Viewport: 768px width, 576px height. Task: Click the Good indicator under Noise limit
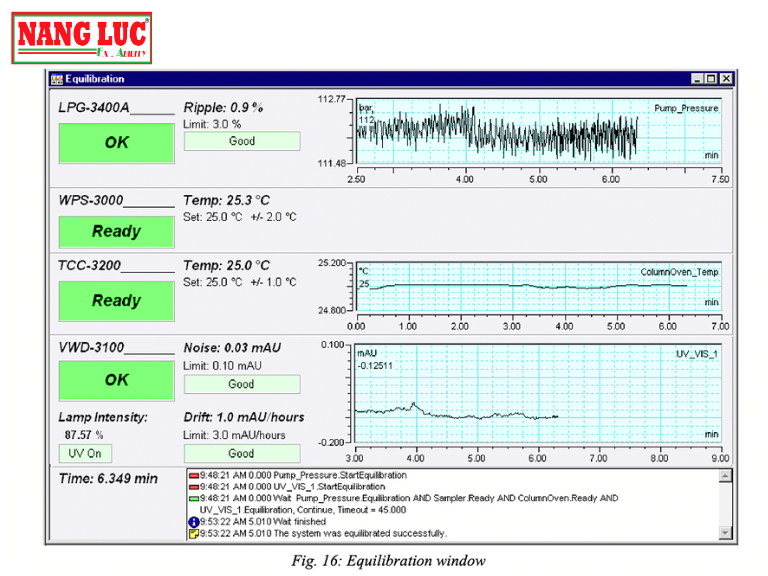point(241,384)
